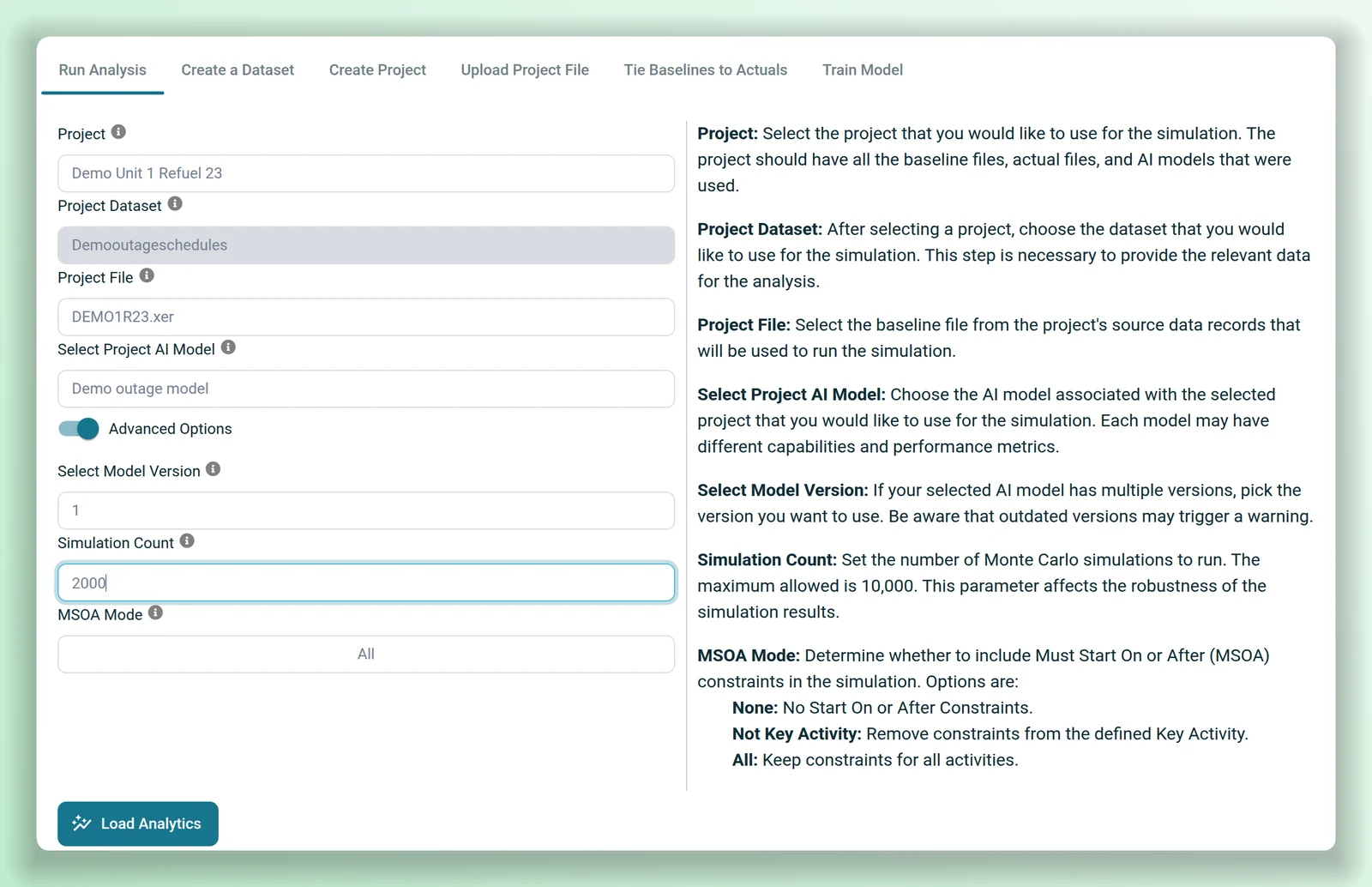Click the Select Project AI Model: help heading

(791, 395)
